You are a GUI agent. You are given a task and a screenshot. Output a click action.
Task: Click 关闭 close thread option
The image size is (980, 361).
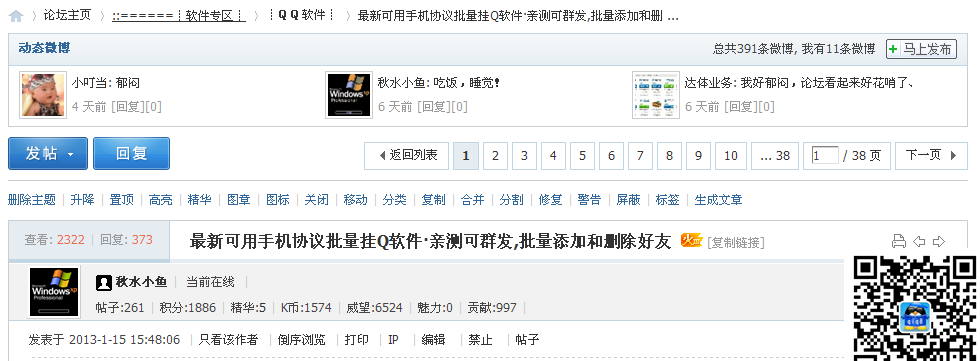point(316,200)
